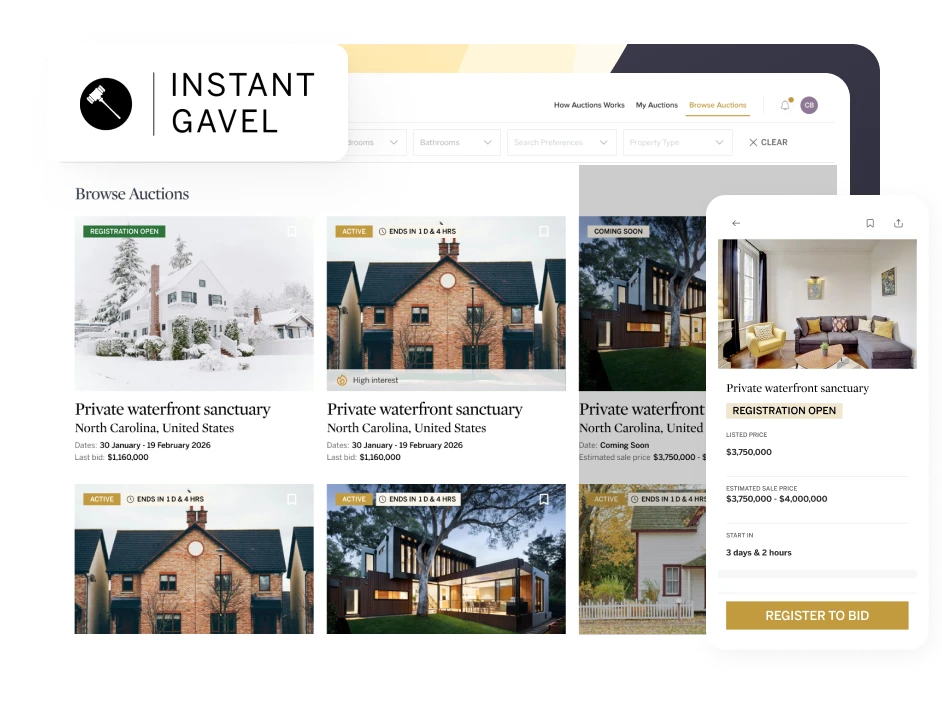This screenshot has width=942, height=701.
Task: Open How Auctions Works page
Action: 589,105
